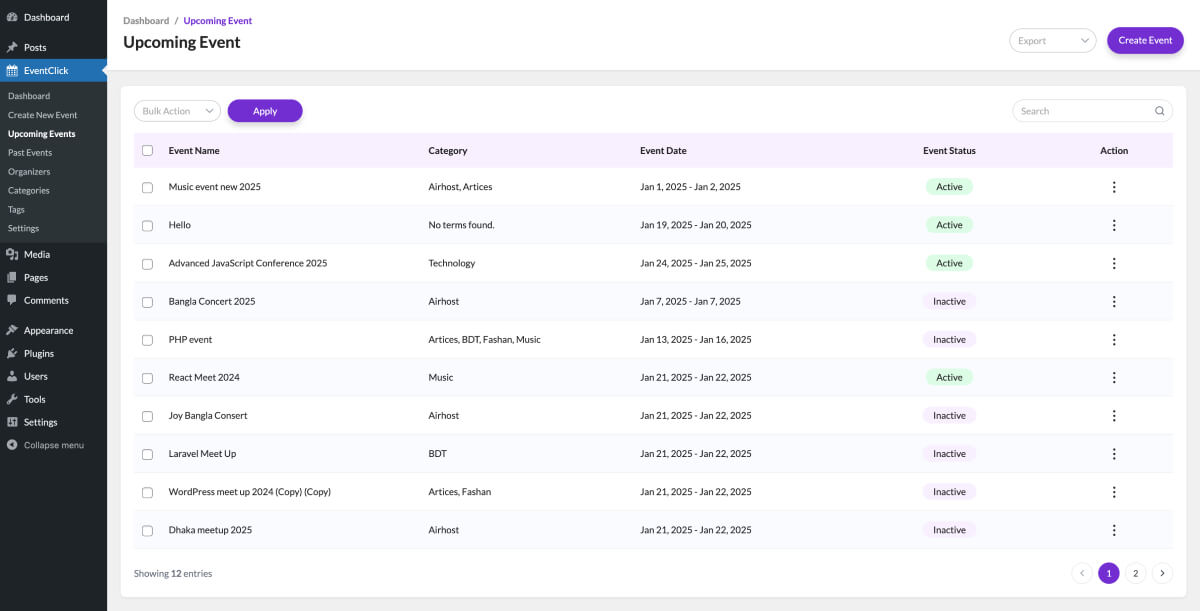Click the EventClick calendar icon in the sidebar
The image size is (1200, 611).
tap(12, 70)
